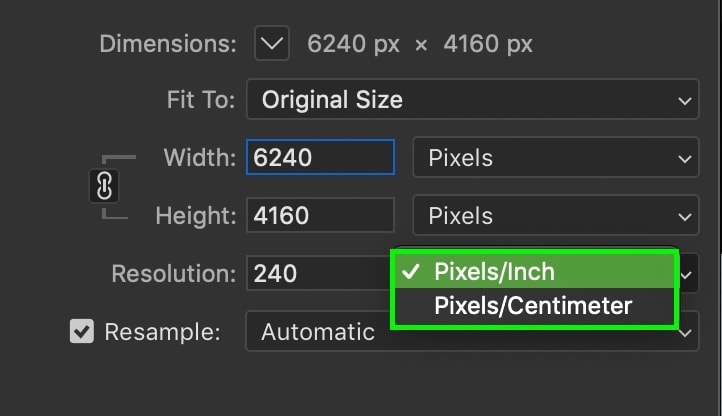This screenshot has width=722, height=416.
Task: Uncheck the Resample checkbox
Action: point(82,331)
